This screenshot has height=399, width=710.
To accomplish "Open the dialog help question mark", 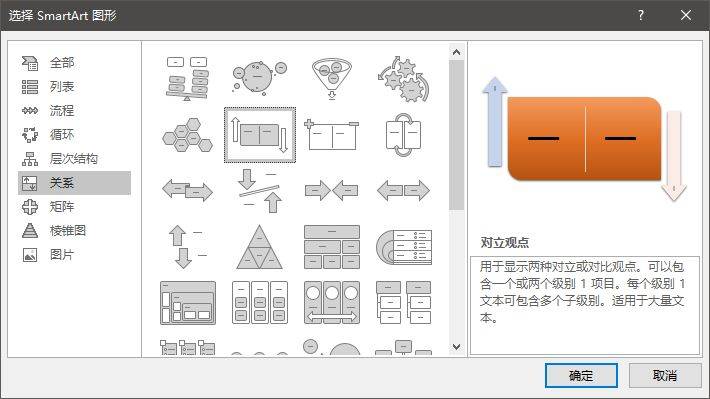I will (x=641, y=15).
